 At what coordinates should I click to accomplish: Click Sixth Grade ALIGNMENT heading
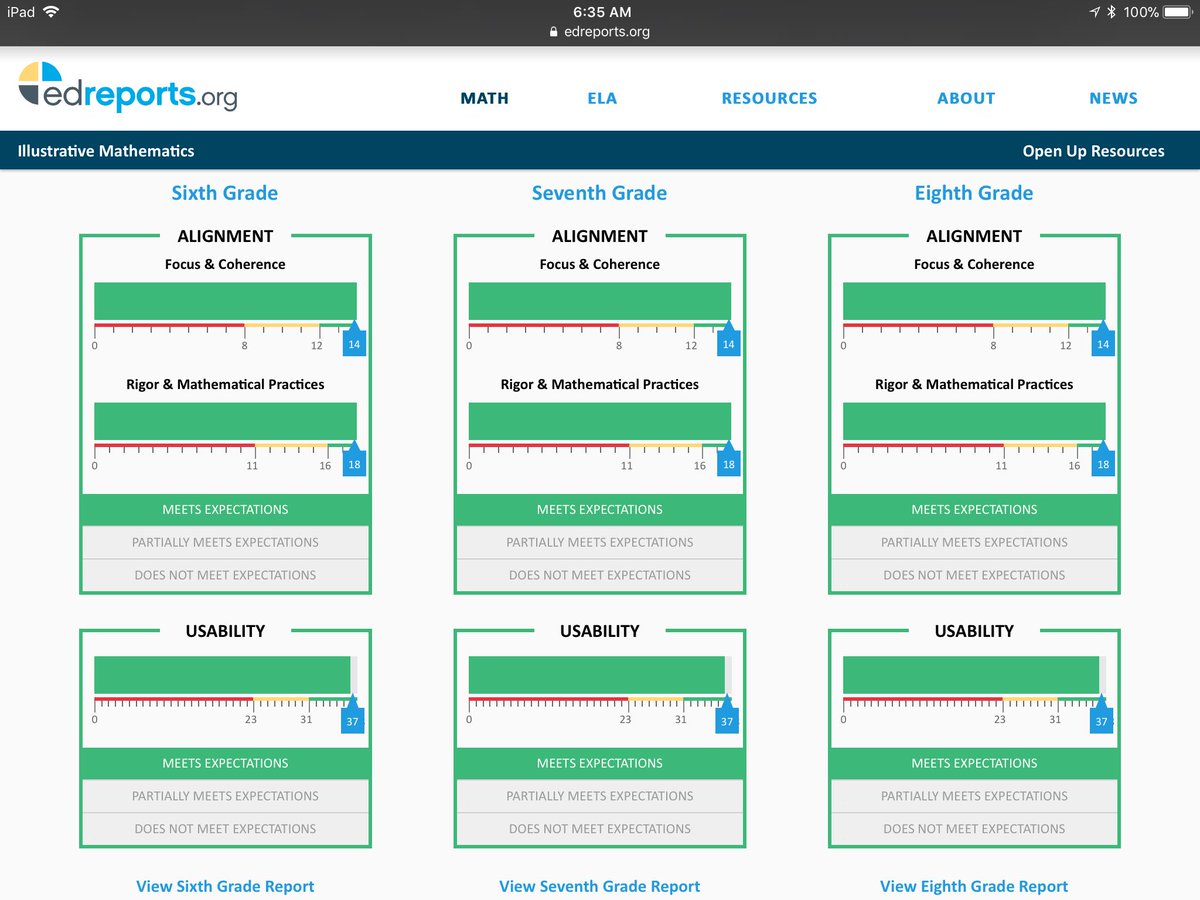[x=225, y=236]
